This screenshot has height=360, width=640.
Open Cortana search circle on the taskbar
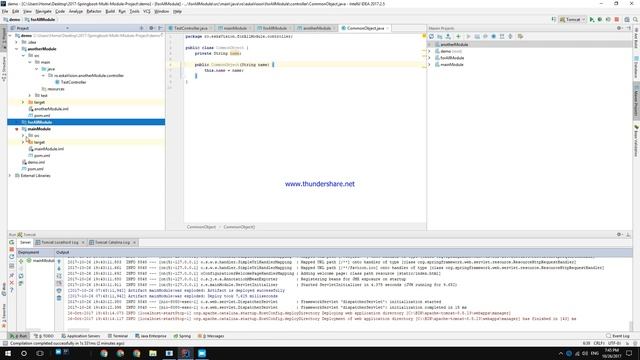(x=24, y=353)
